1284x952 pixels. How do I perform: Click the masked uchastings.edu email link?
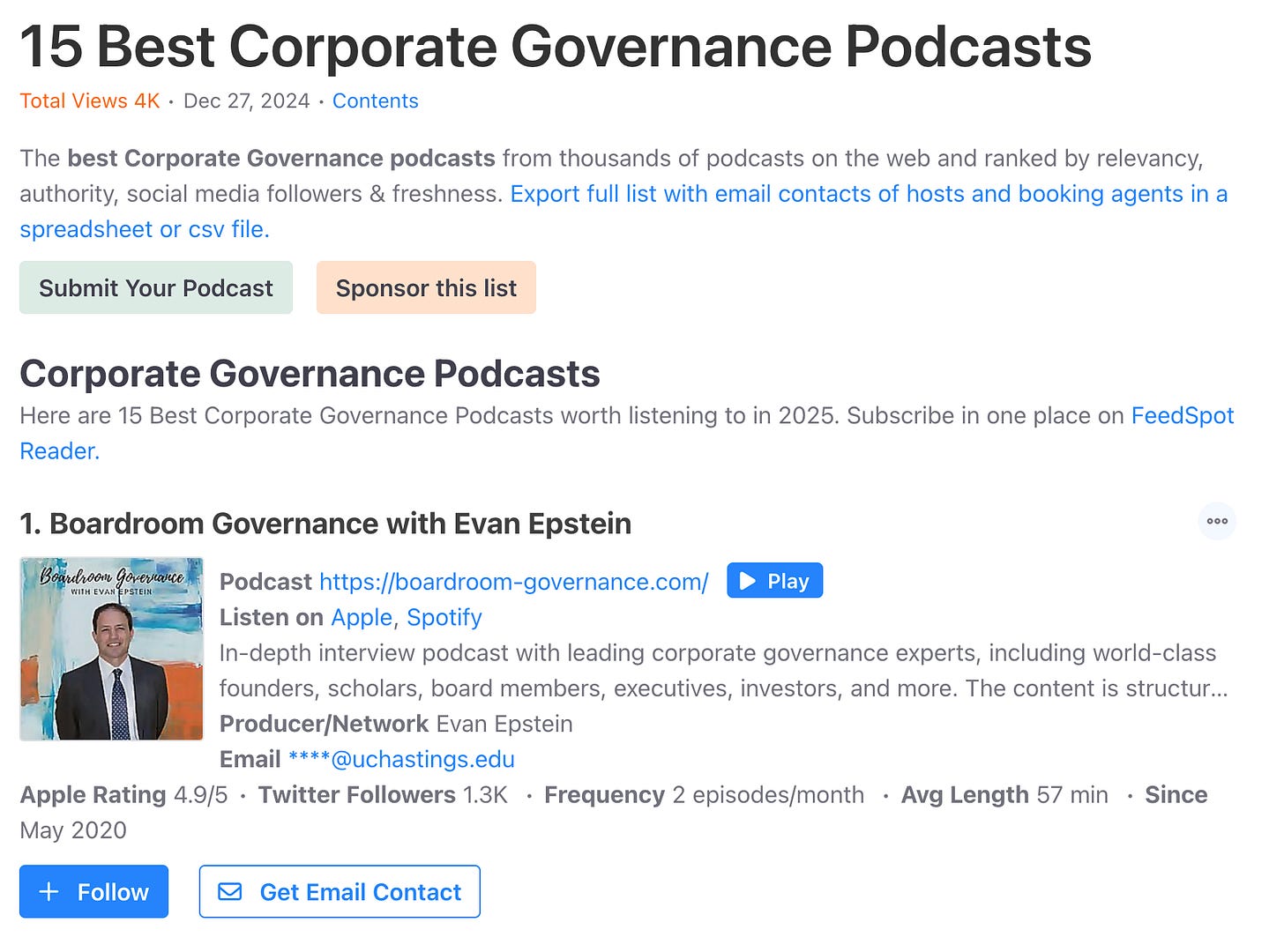pyautogui.click(x=401, y=759)
